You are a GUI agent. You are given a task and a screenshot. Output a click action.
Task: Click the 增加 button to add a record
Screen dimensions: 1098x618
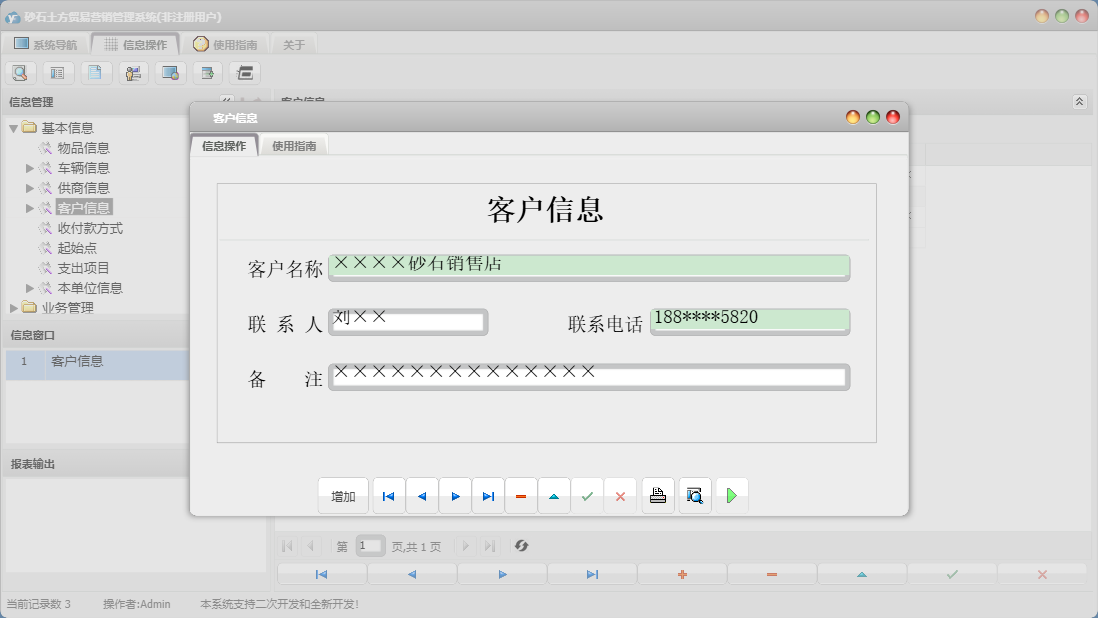(x=341, y=495)
